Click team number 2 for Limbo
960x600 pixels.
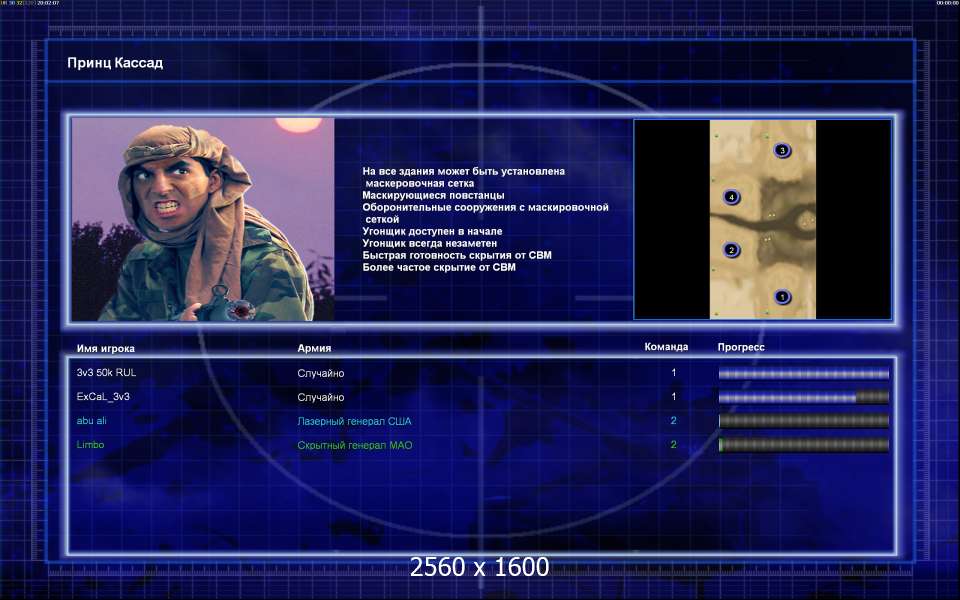tap(673, 444)
